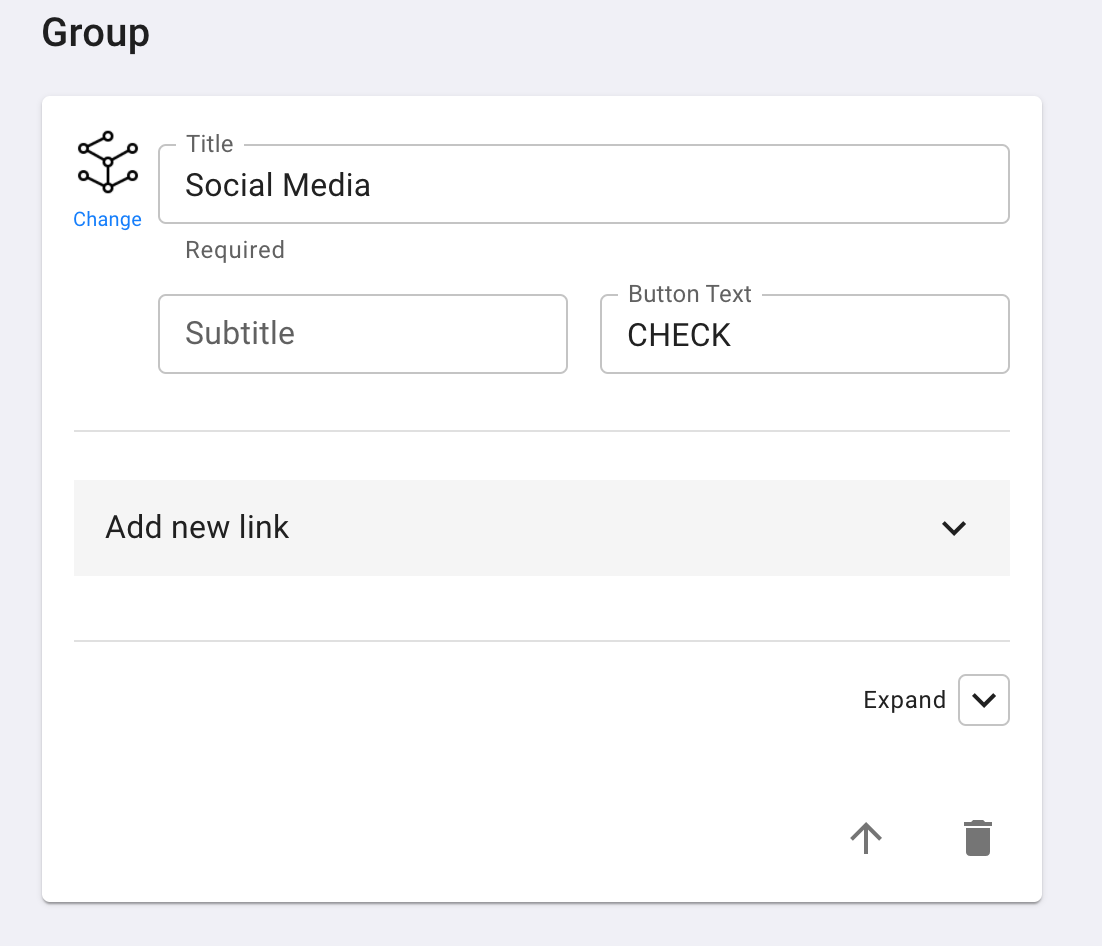Open the Expand dropdown button

(x=984, y=700)
